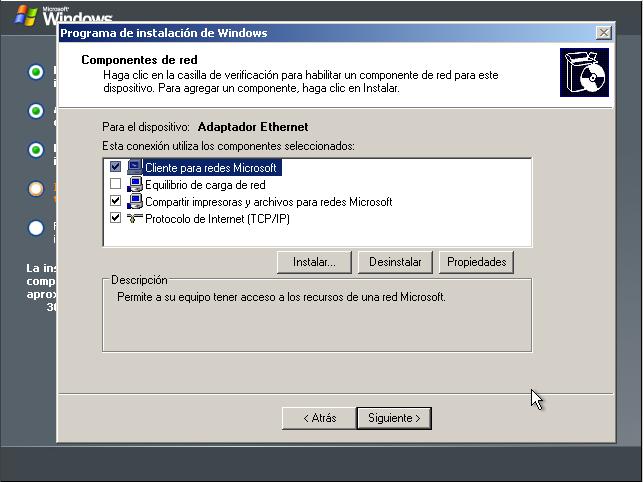This screenshot has height=482, width=644.
Task: Open the Instalar... dialog
Action: click(x=314, y=262)
